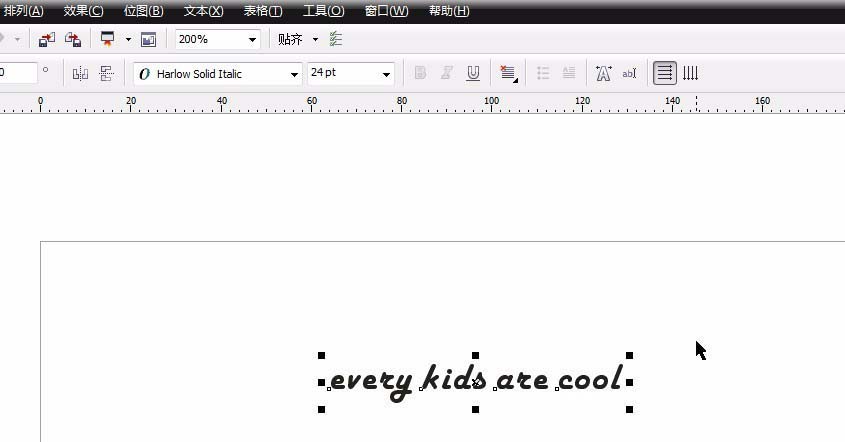Click the center X marker of the selection
The width and height of the screenshot is (845, 442).
point(476,382)
